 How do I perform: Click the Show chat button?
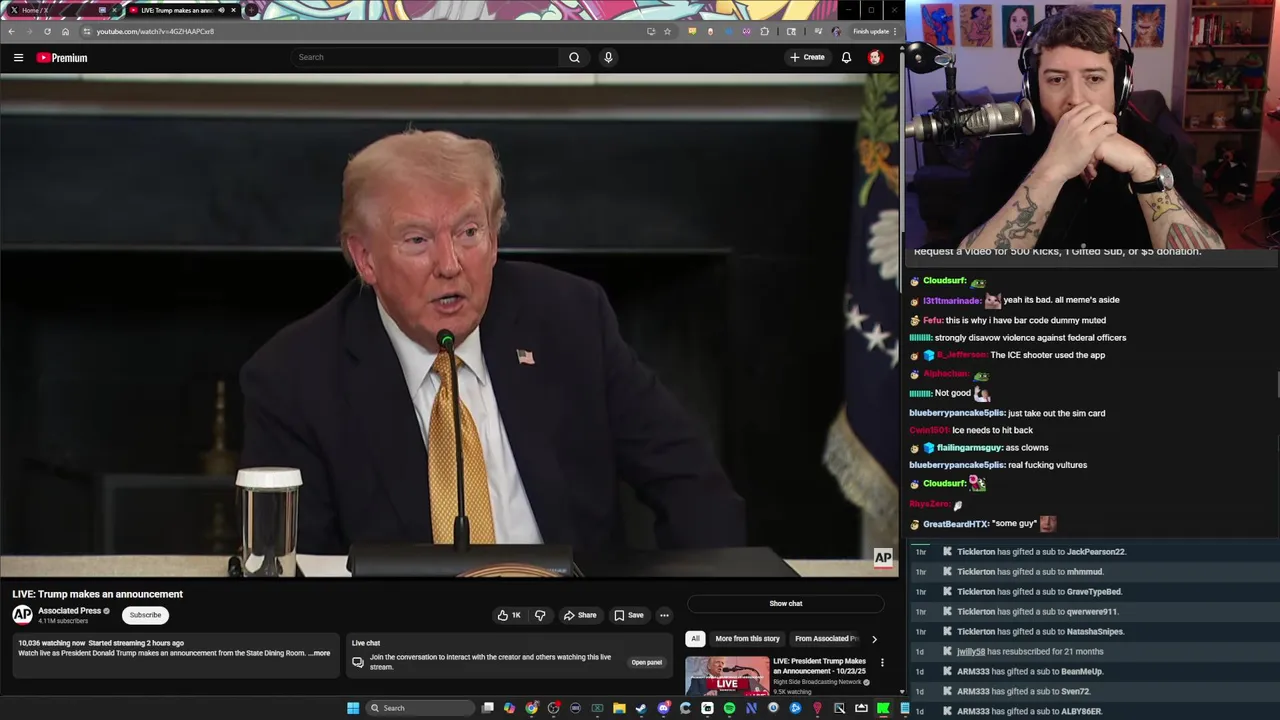pyautogui.click(x=786, y=603)
